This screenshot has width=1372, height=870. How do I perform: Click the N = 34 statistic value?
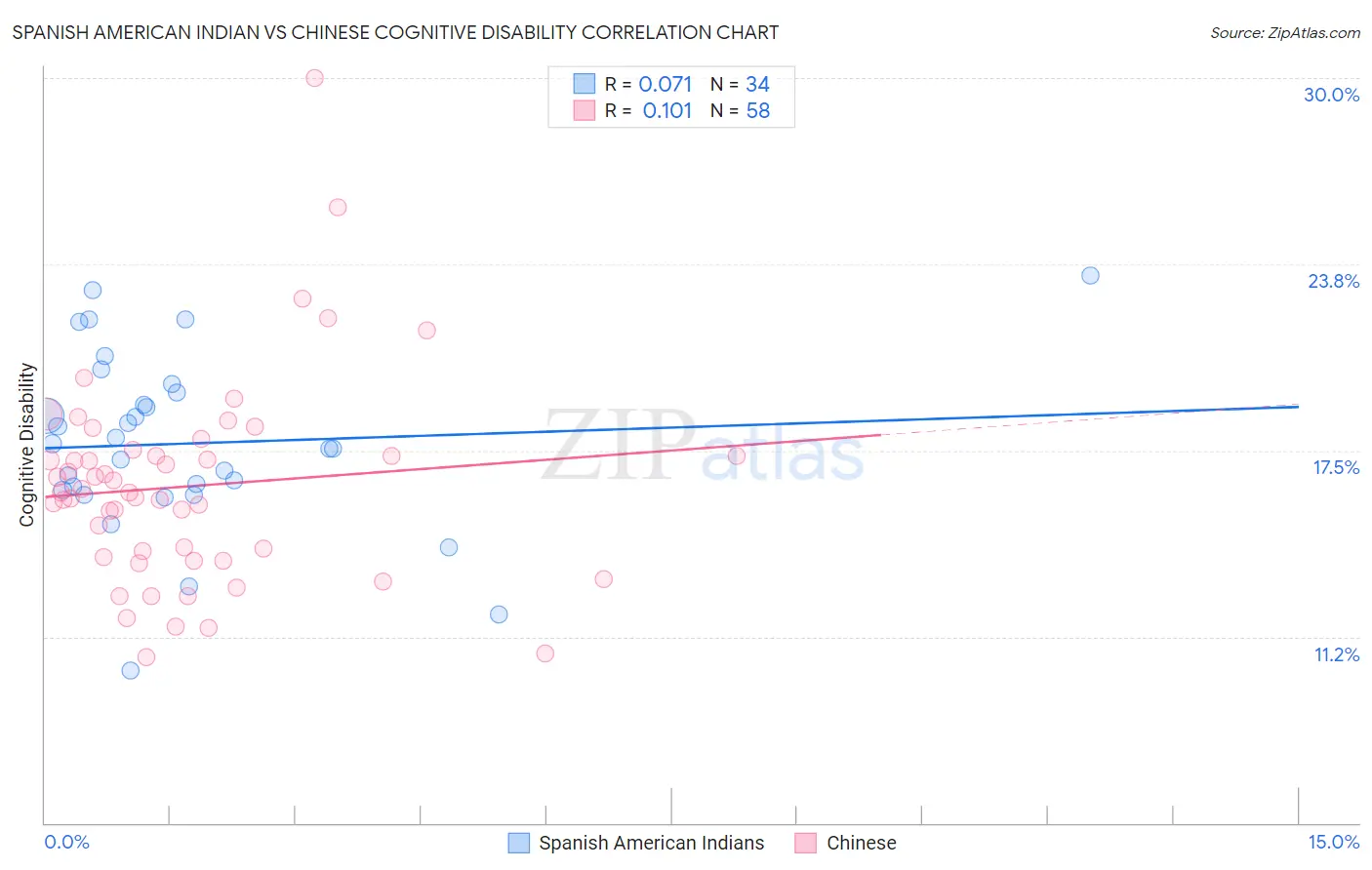pos(740,84)
